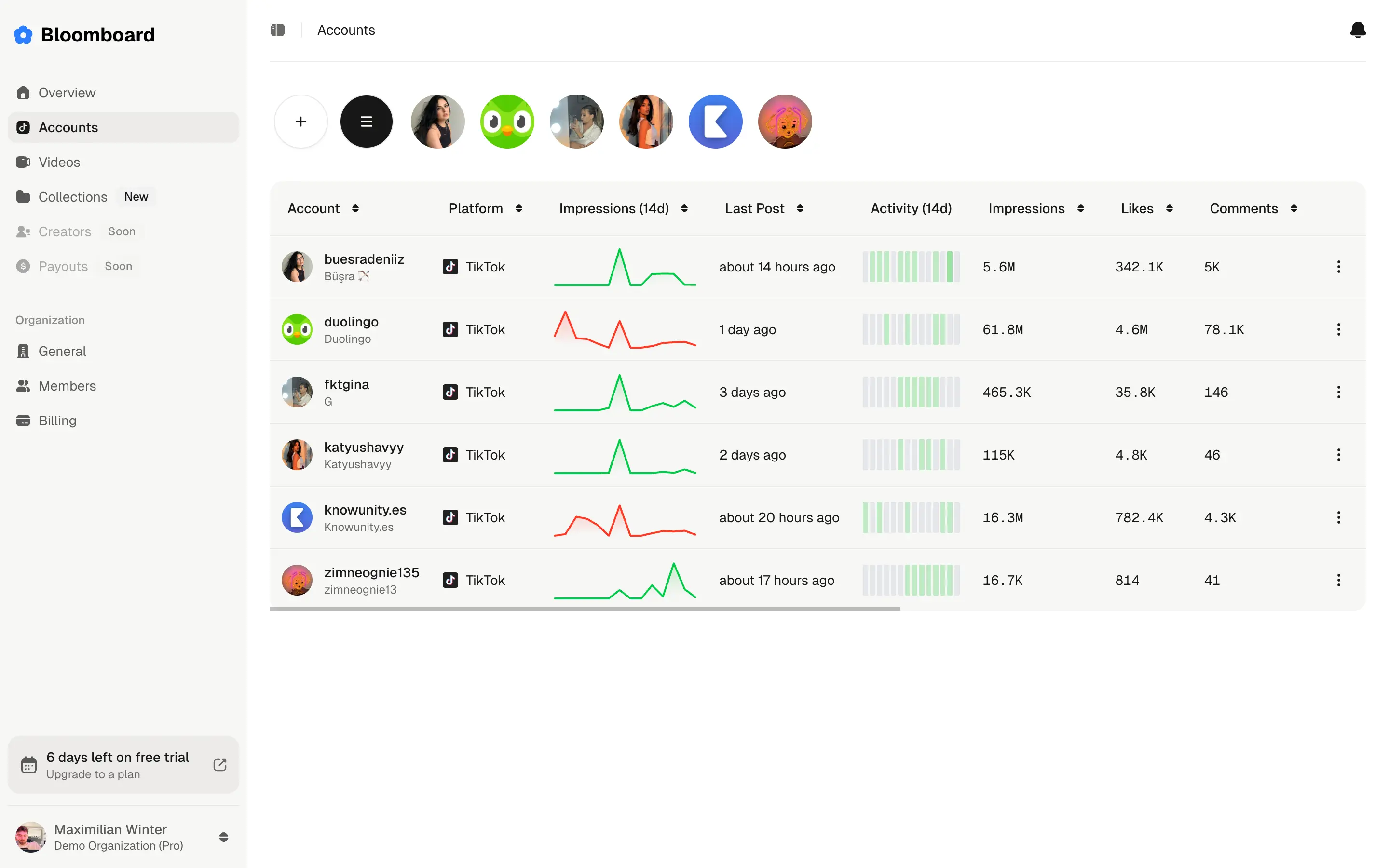
Task: Open the Billing section
Action: pos(57,420)
